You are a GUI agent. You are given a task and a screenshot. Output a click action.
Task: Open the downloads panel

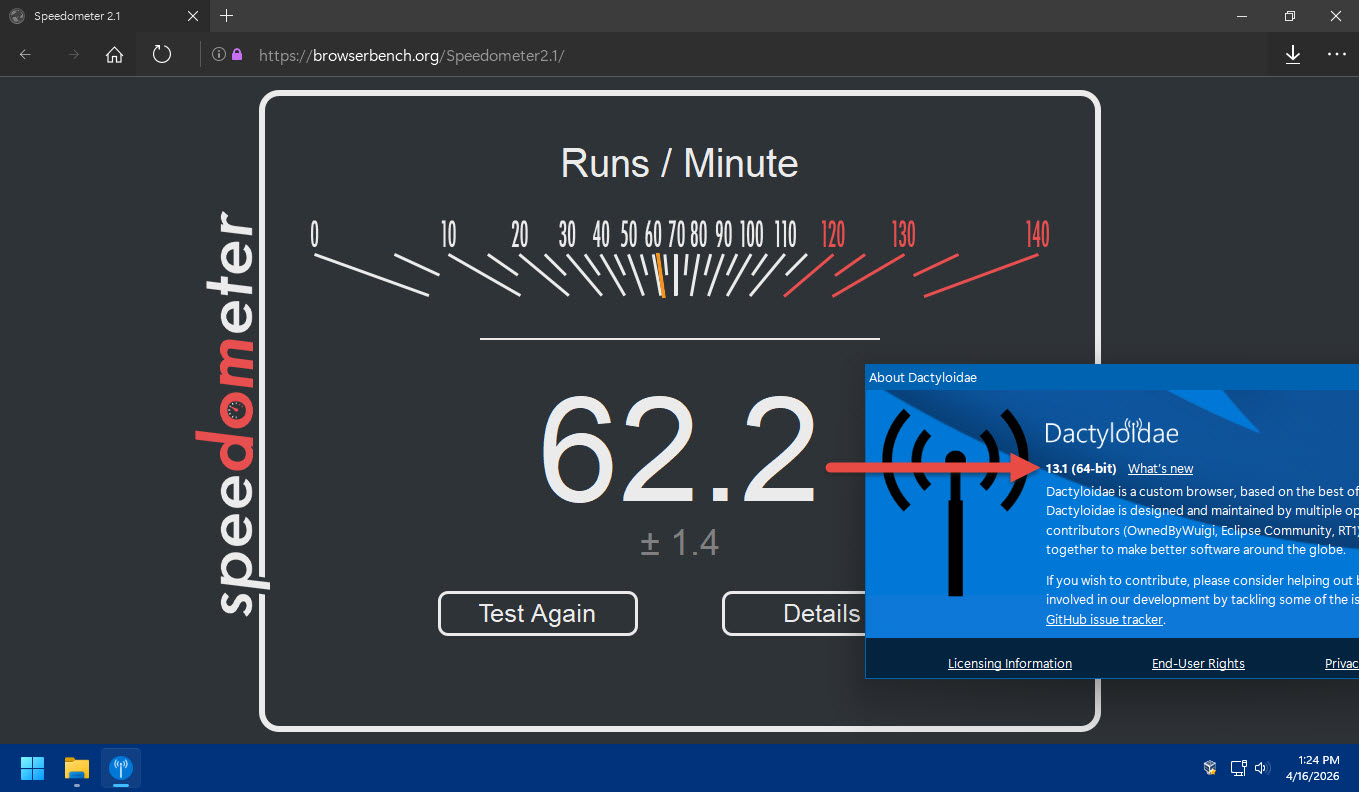tap(1292, 55)
